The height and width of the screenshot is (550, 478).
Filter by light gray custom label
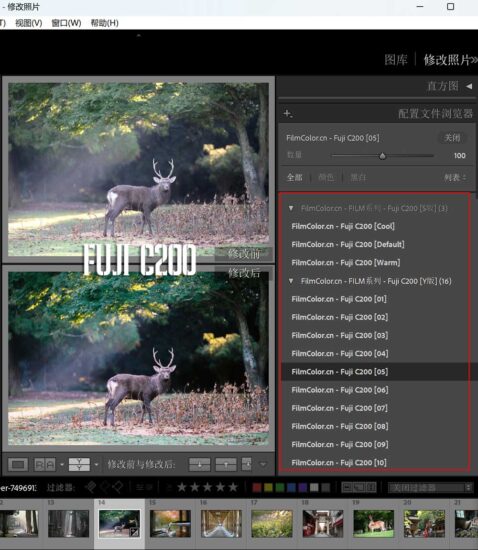[x=314, y=487]
